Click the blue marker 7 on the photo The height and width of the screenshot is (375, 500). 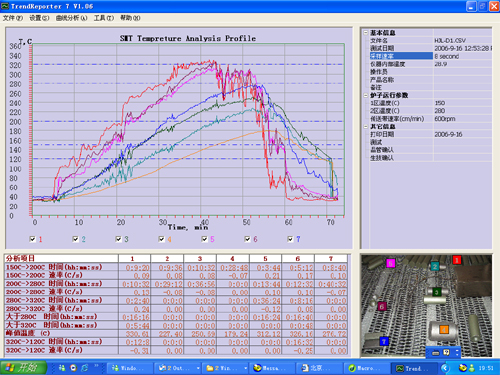[x=384, y=341]
